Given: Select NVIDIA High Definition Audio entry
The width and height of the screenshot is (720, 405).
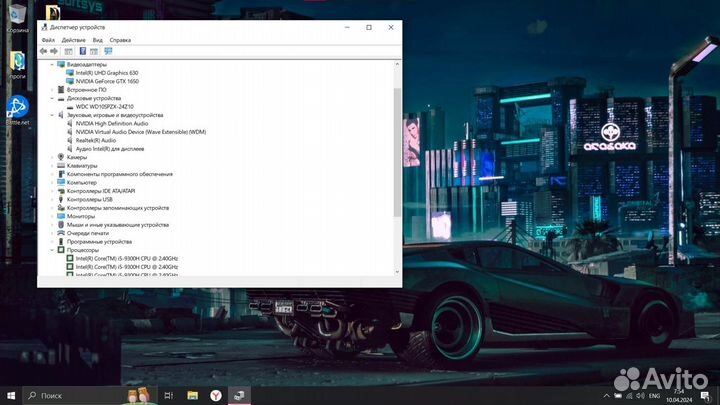Looking at the screenshot, I should (112, 124).
